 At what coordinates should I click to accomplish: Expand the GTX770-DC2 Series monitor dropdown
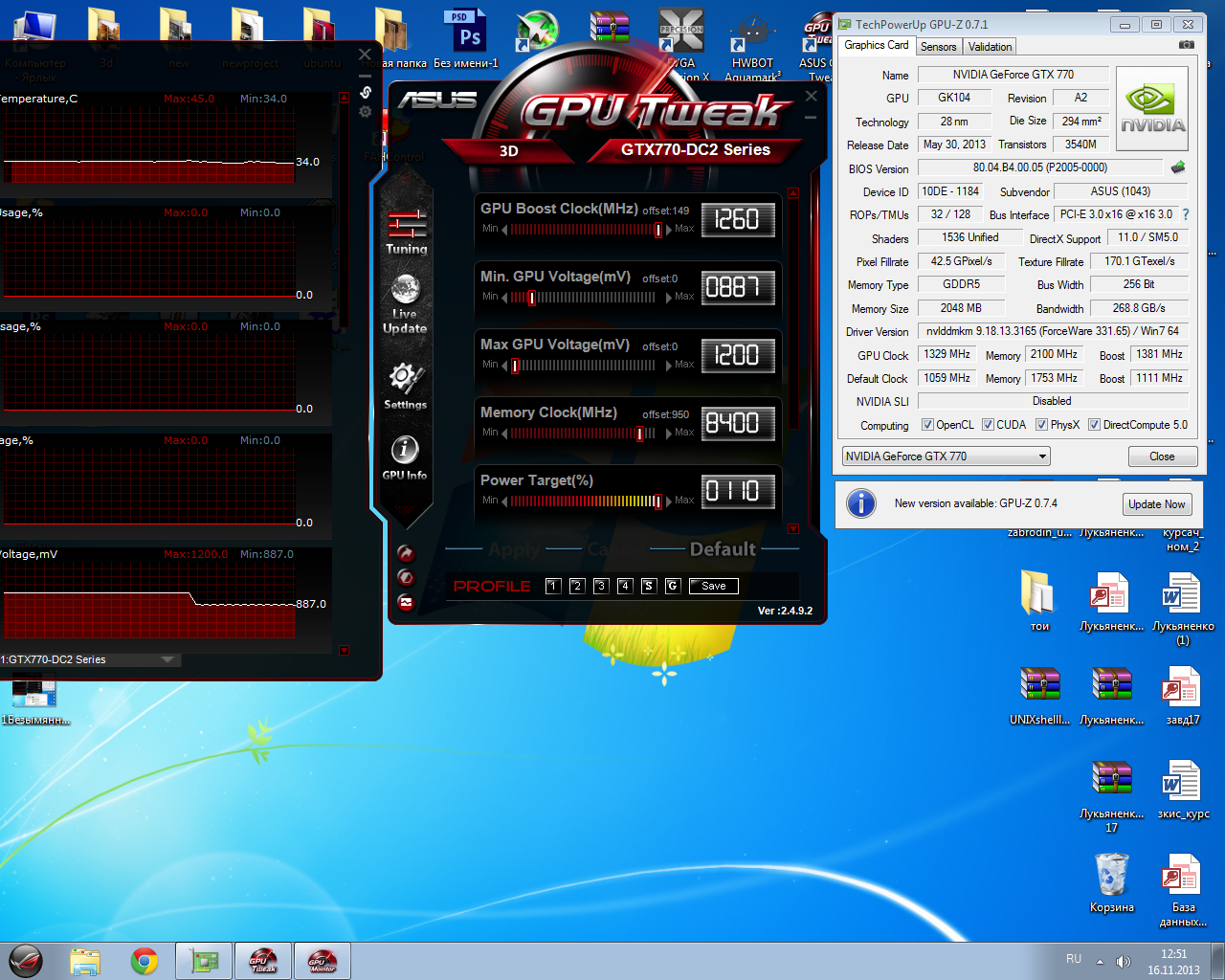168,659
